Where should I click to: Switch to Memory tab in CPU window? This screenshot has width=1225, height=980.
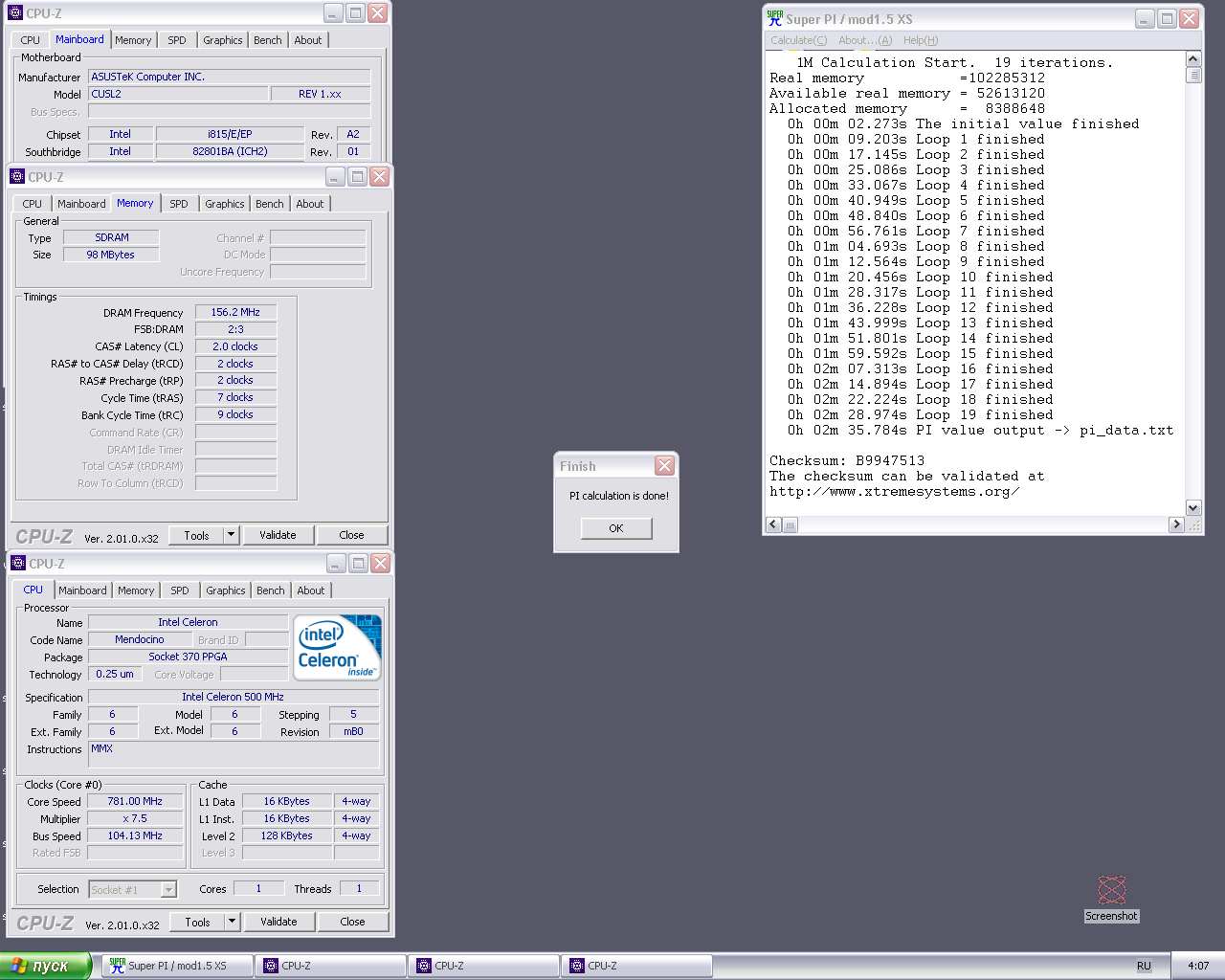click(136, 590)
